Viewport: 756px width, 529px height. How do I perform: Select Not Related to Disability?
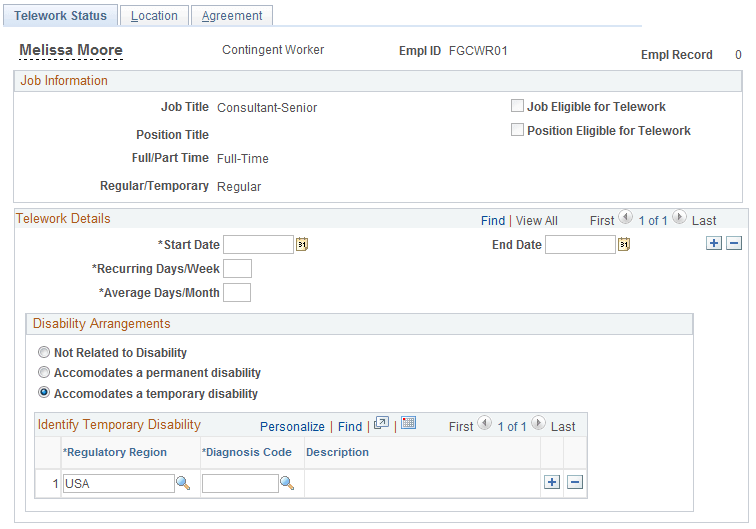click(43, 353)
